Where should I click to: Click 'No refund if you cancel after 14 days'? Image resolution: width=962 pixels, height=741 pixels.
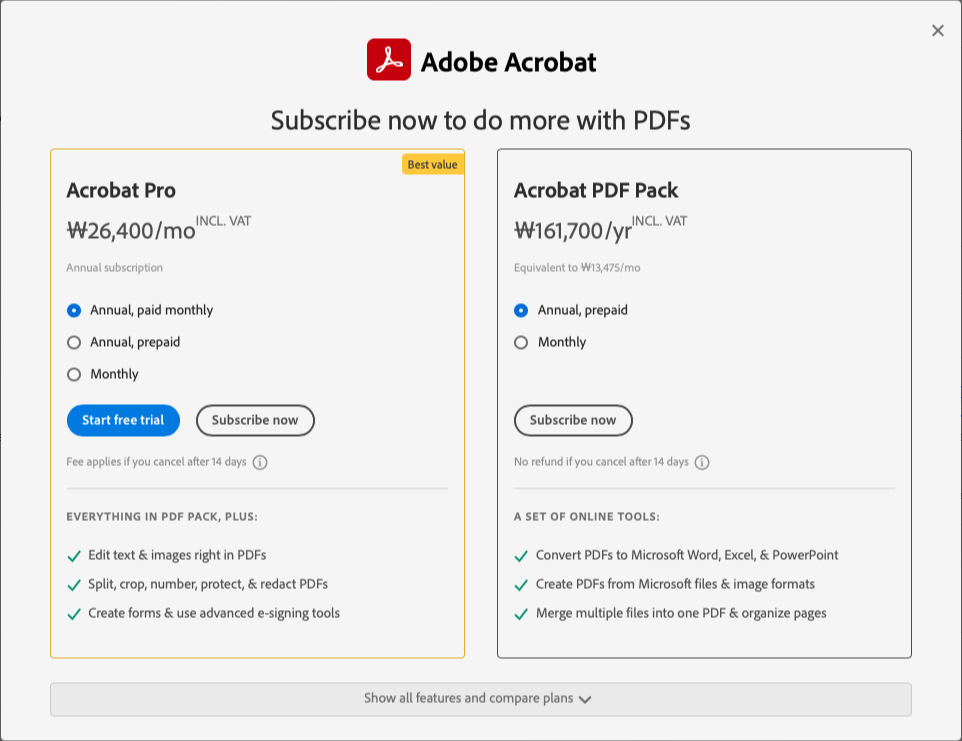coord(601,461)
